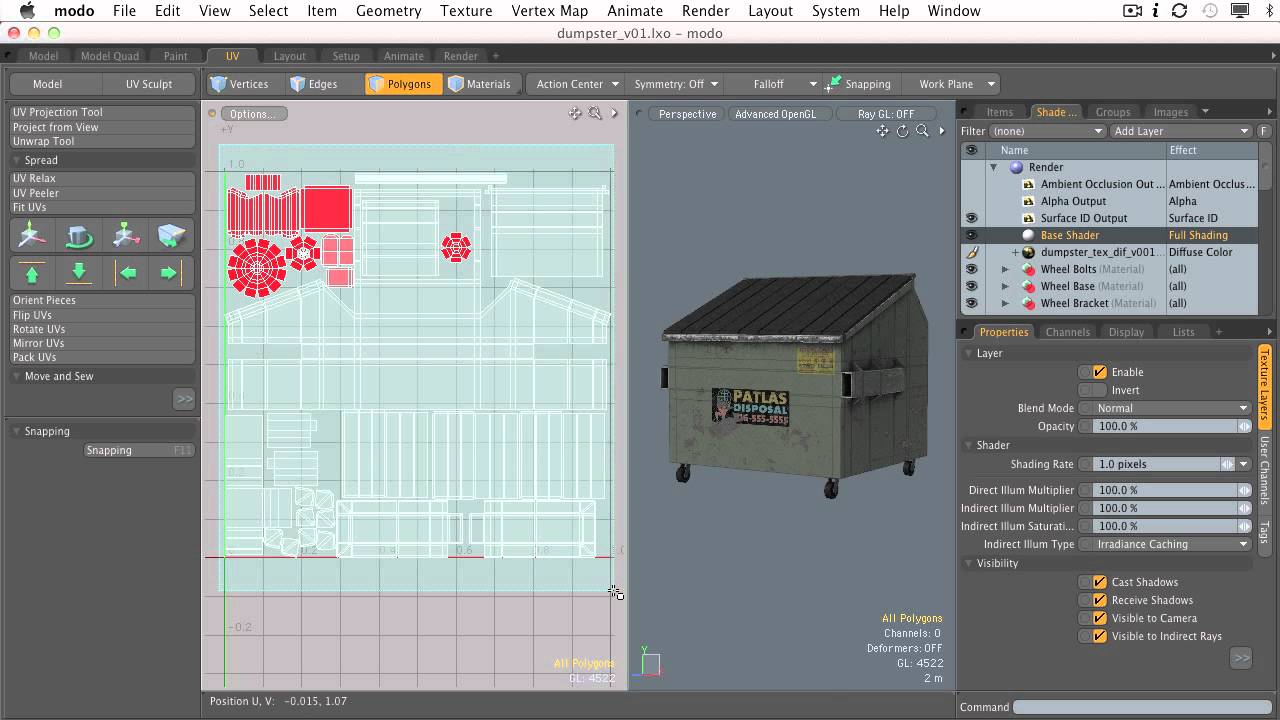Zoom the Perspective view with magnifier icon
This screenshot has width=1280, height=720.
(x=922, y=131)
